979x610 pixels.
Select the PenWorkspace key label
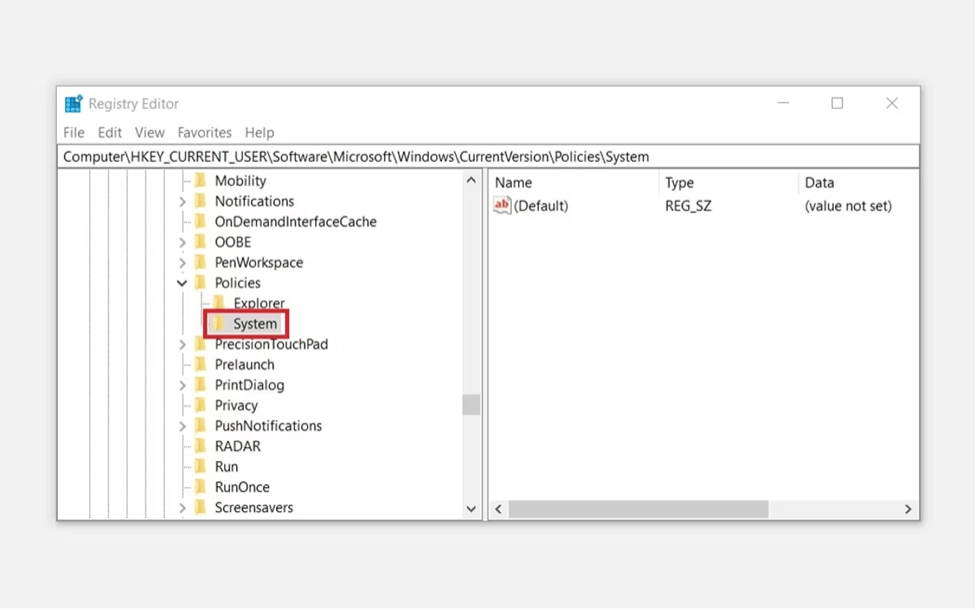pos(258,263)
